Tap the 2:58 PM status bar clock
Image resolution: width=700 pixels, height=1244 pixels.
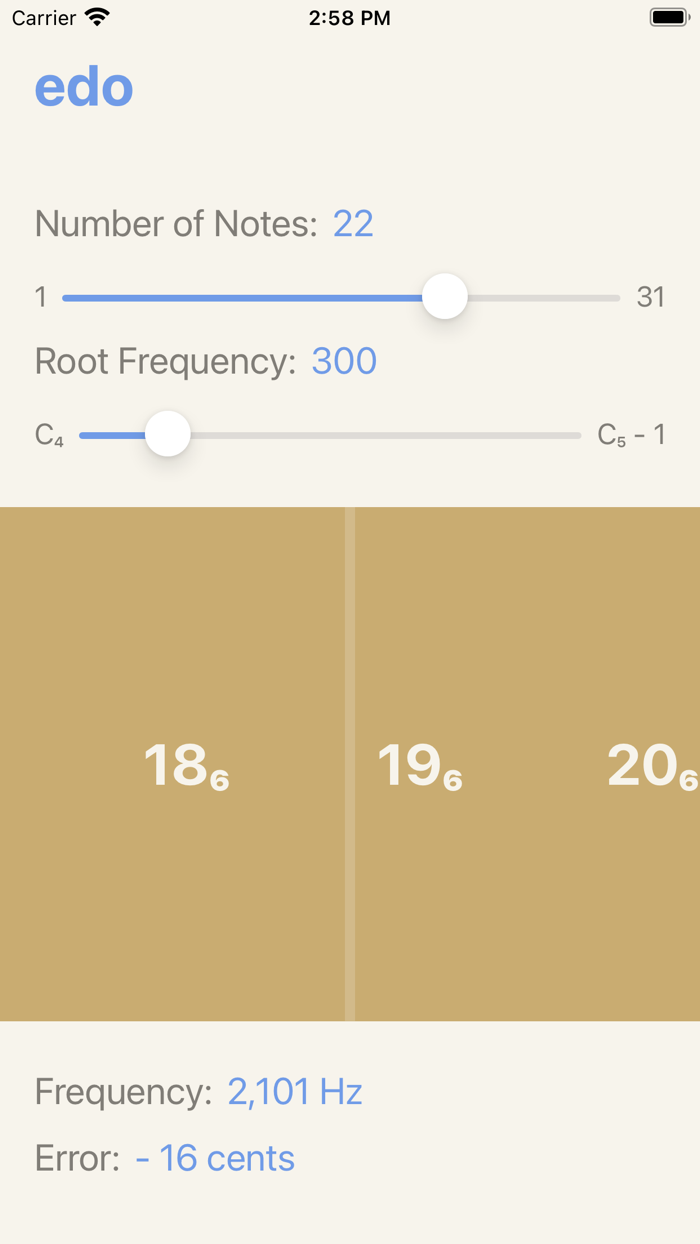click(x=350, y=18)
